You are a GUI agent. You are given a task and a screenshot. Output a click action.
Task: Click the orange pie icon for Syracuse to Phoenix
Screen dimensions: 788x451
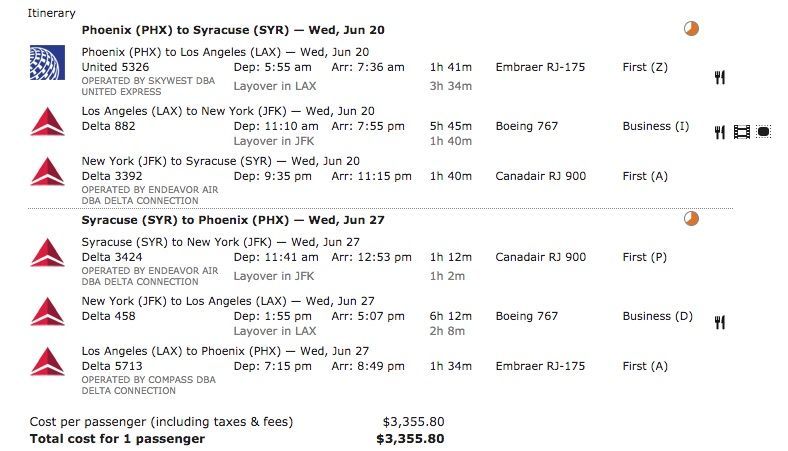(691, 219)
